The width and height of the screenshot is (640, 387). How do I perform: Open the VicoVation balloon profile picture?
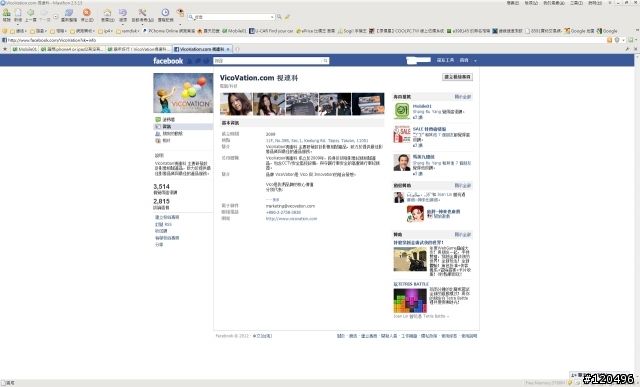pyautogui.click(x=183, y=93)
